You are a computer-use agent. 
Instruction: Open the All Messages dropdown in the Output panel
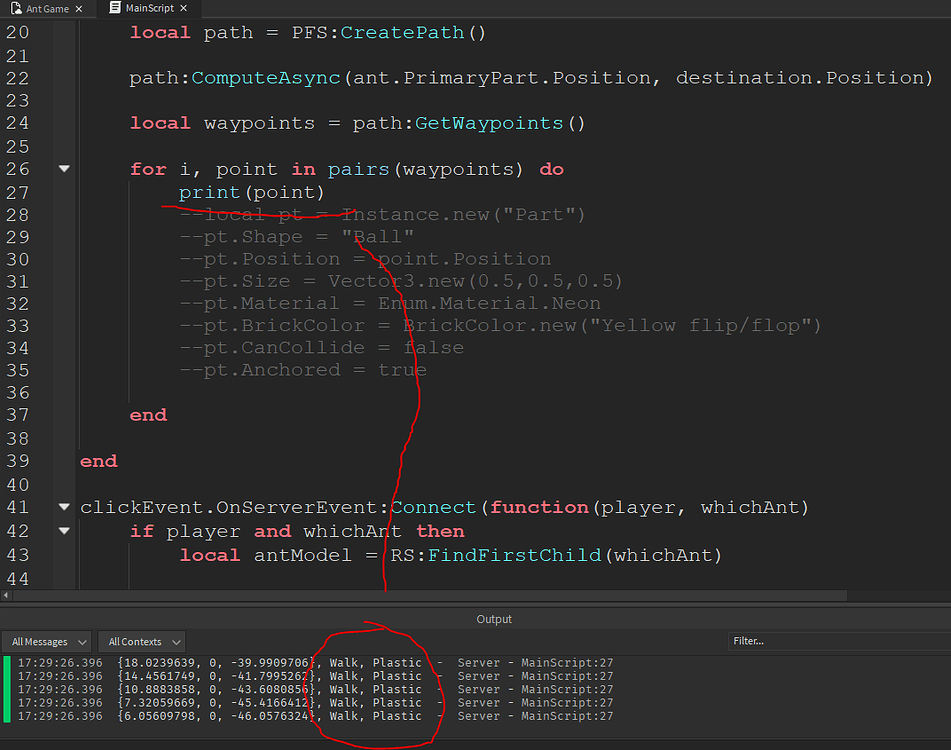pos(46,641)
